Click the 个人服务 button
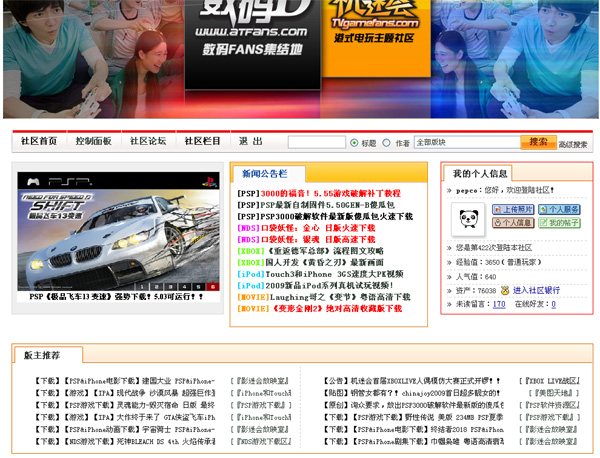This screenshot has height=458, width=600. pyautogui.click(x=559, y=209)
